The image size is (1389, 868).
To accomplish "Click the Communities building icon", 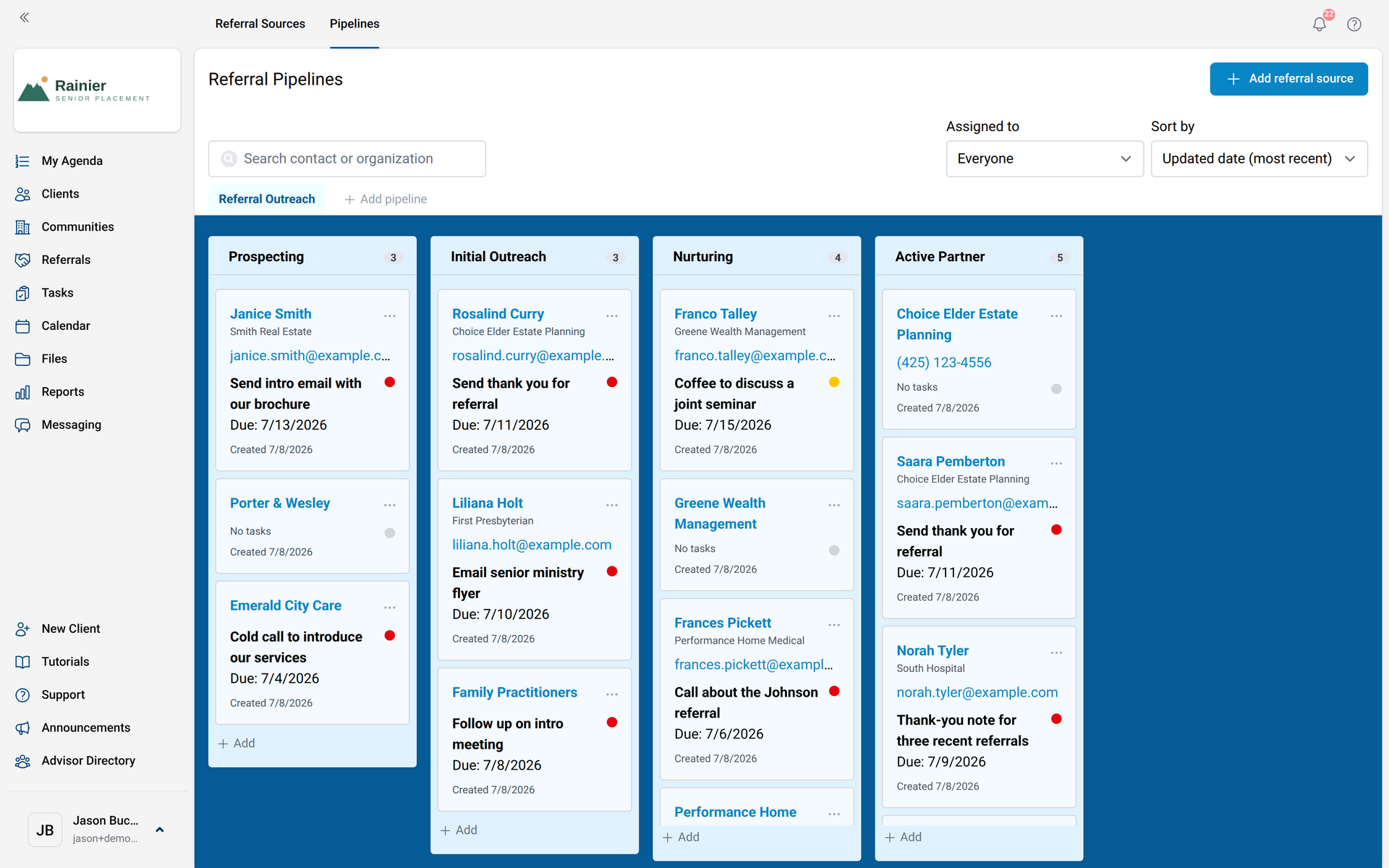I will (x=22, y=227).
